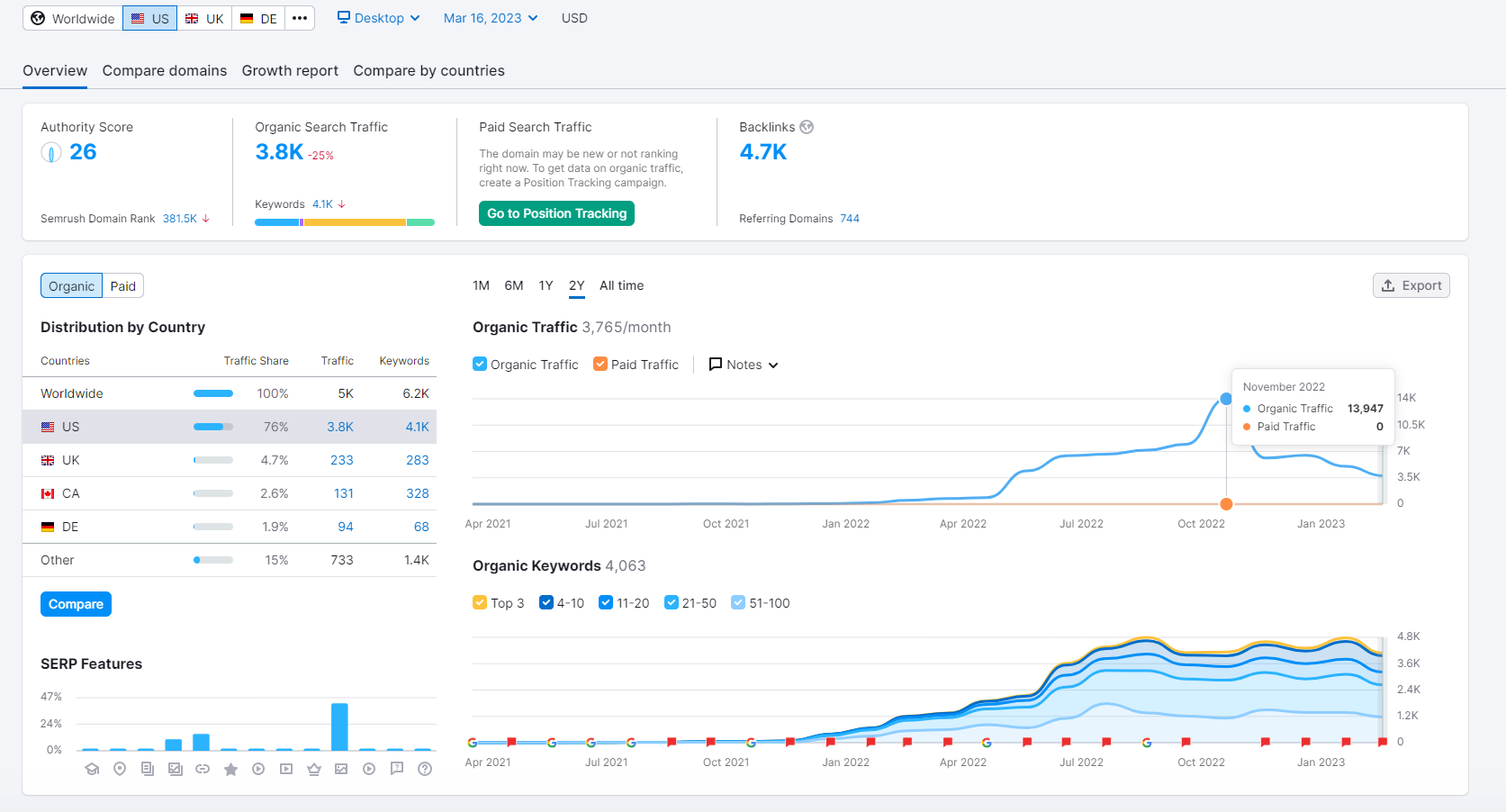Click the Go to Position Tracking button
This screenshot has width=1506, height=812.
pos(556,213)
